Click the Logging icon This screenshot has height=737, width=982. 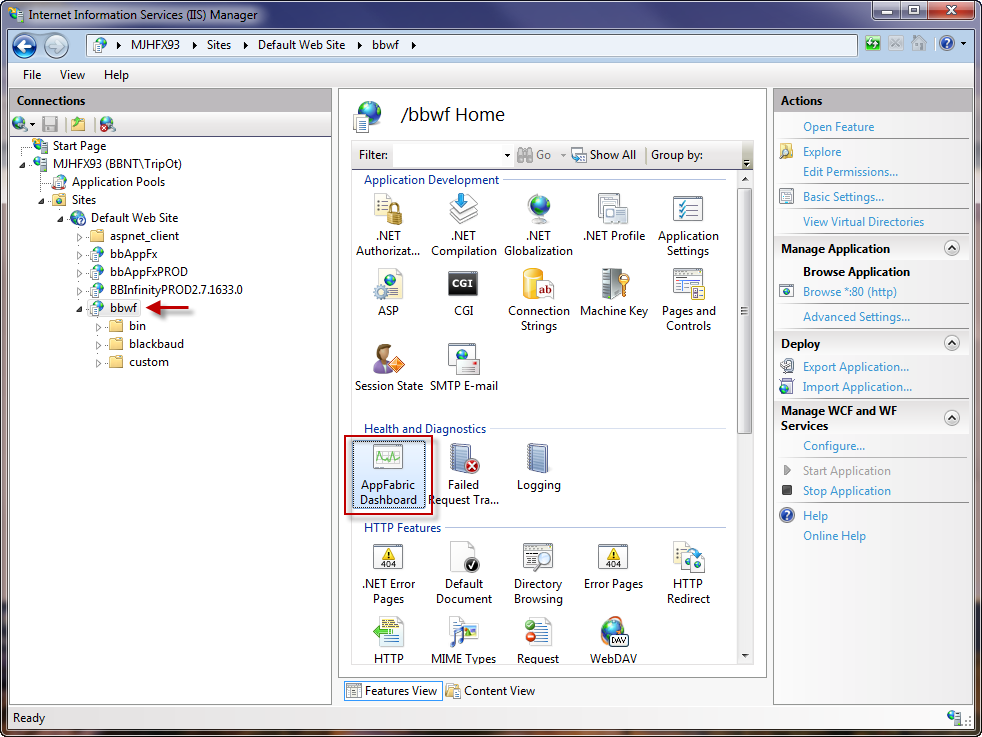[538, 468]
